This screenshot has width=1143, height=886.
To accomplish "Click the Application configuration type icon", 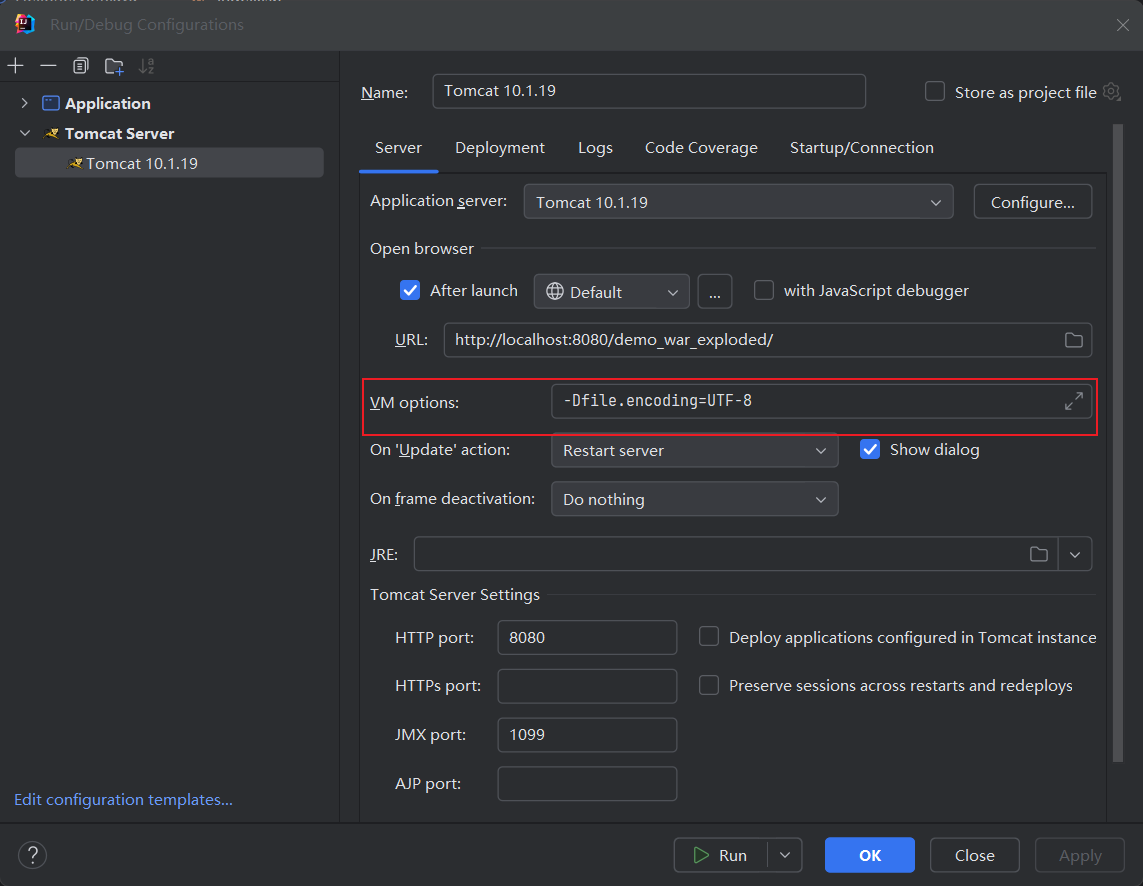I will click(50, 103).
